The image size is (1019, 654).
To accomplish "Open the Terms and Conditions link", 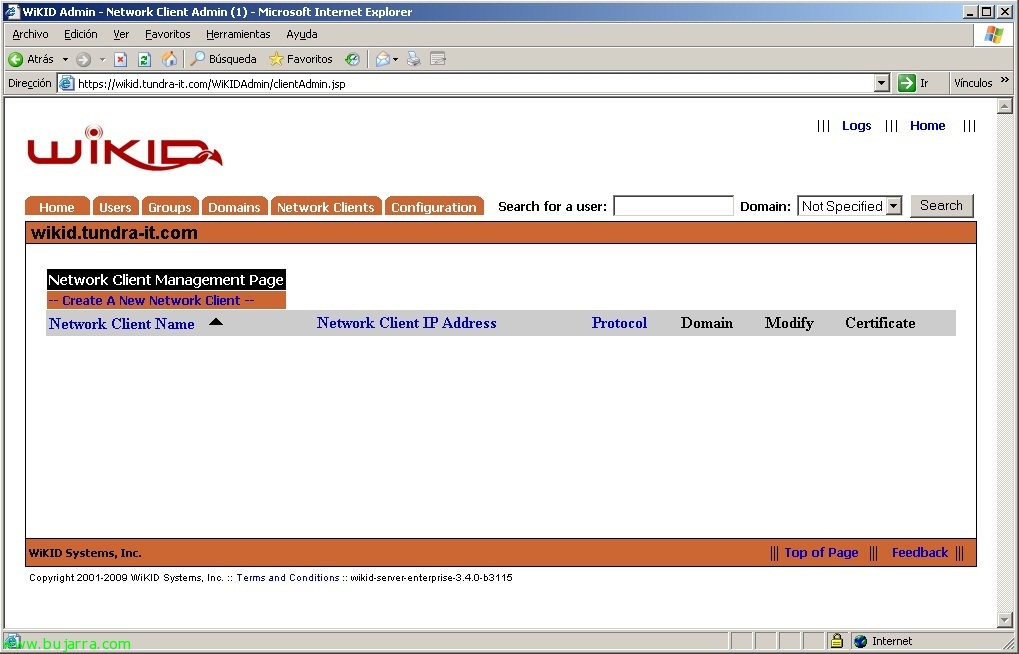I will click(x=288, y=577).
